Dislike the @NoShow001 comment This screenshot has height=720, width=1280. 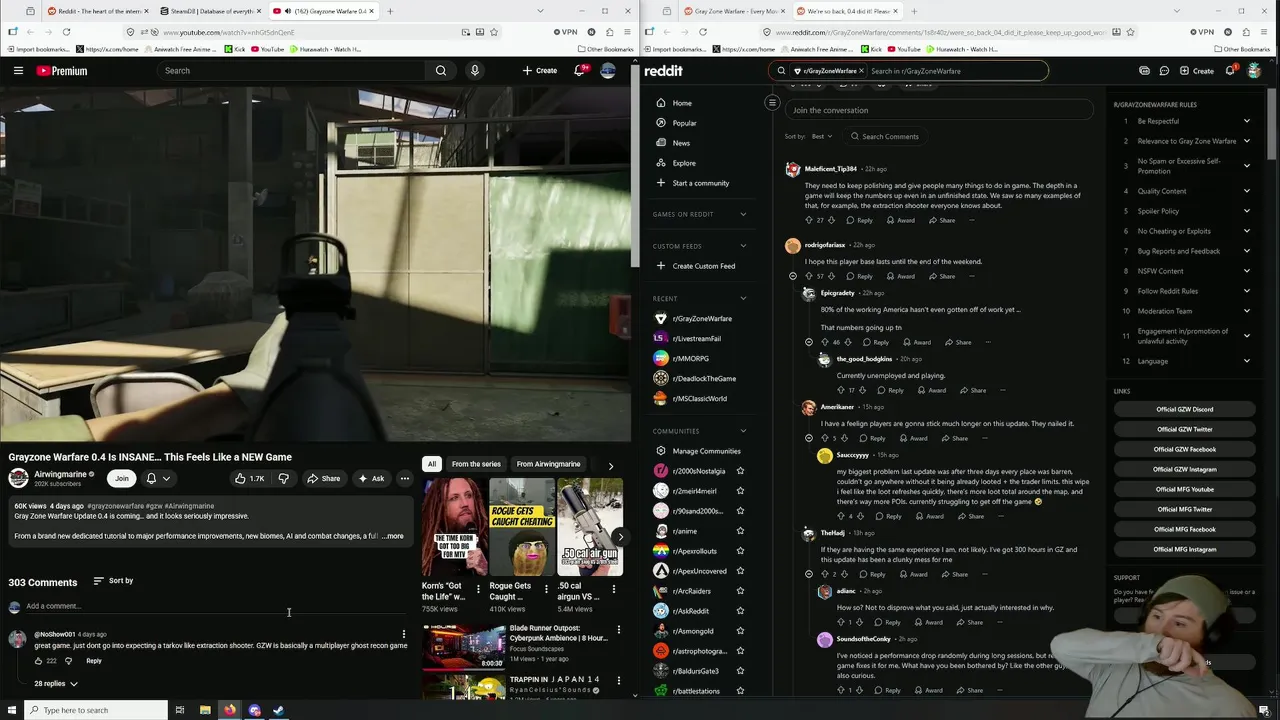click(x=68, y=661)
